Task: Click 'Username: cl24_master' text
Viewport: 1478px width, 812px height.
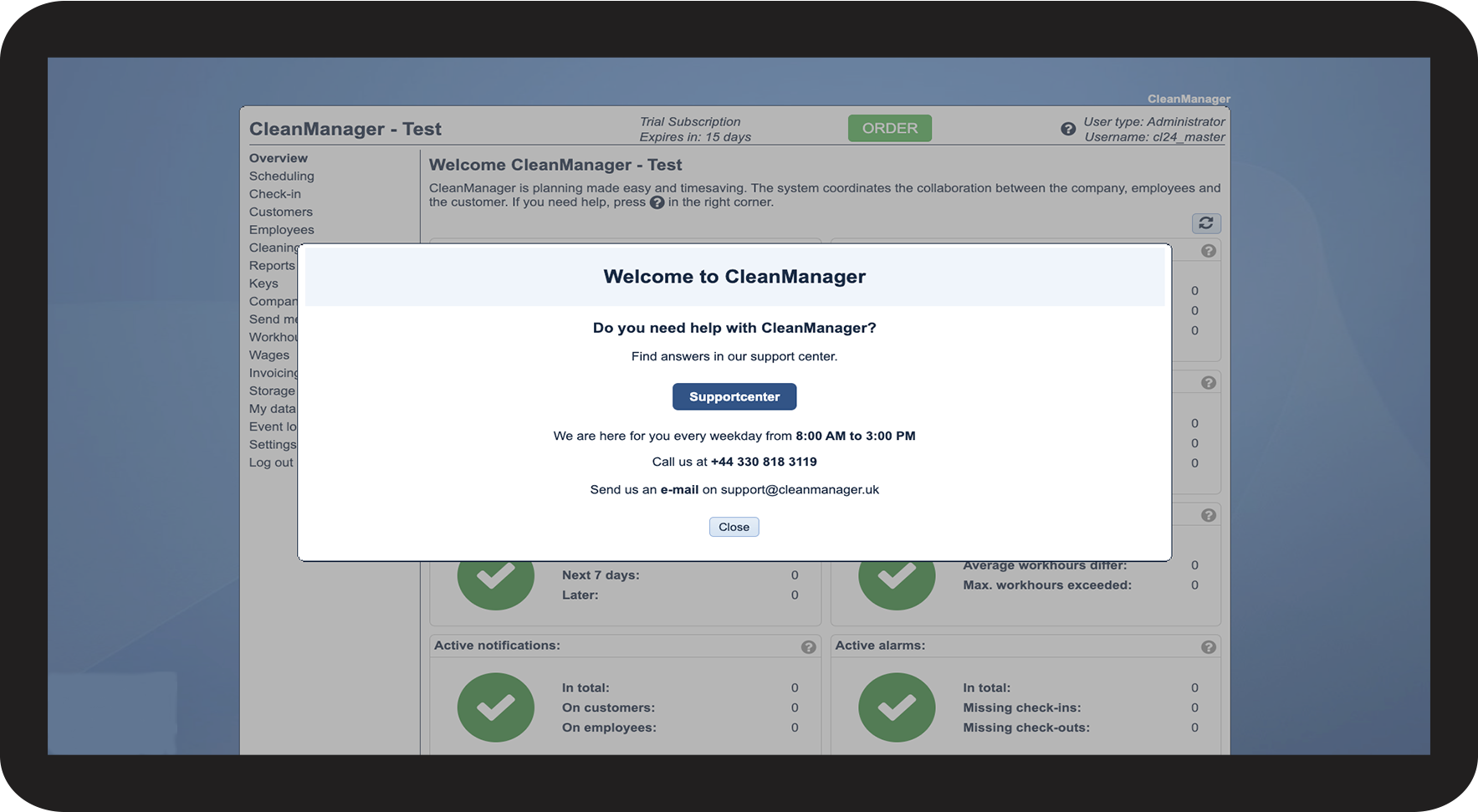Action: coord(1155,137)
